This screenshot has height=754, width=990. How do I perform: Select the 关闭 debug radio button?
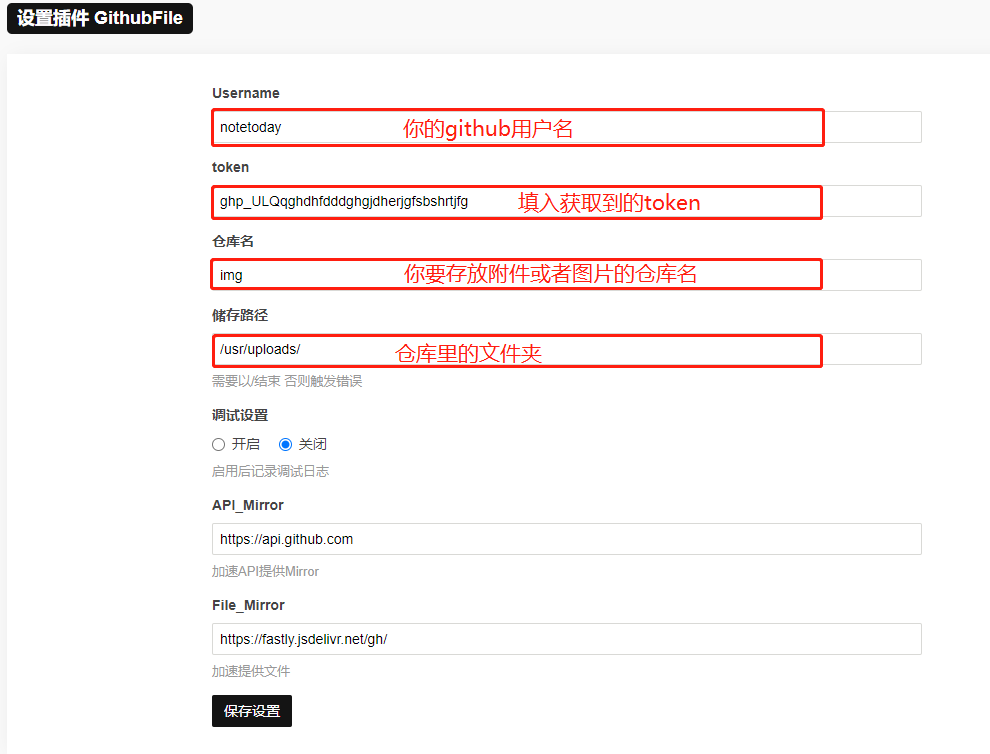click(285, 445)
